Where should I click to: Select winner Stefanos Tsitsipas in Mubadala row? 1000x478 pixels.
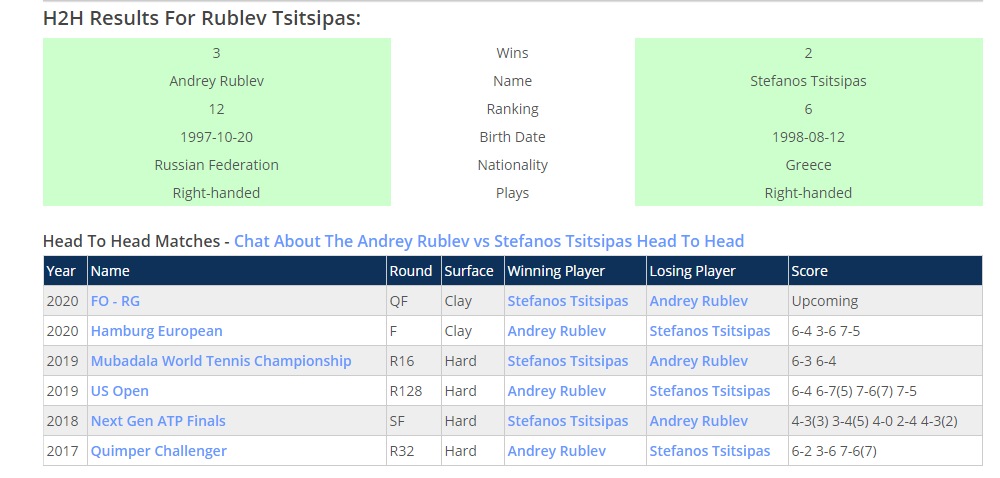click(x=568, y=361)
